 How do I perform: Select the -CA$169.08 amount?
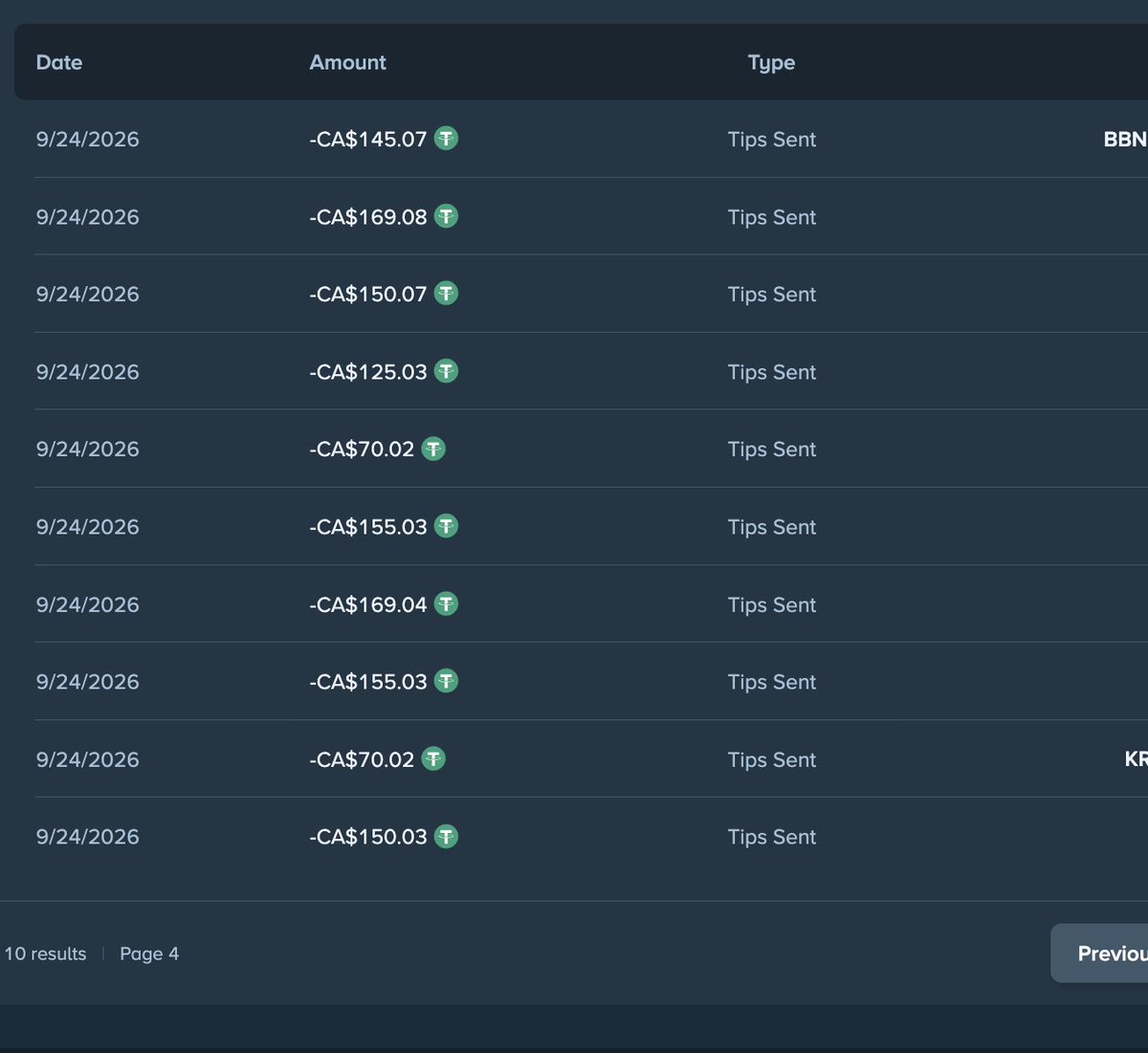pos(368,217)
